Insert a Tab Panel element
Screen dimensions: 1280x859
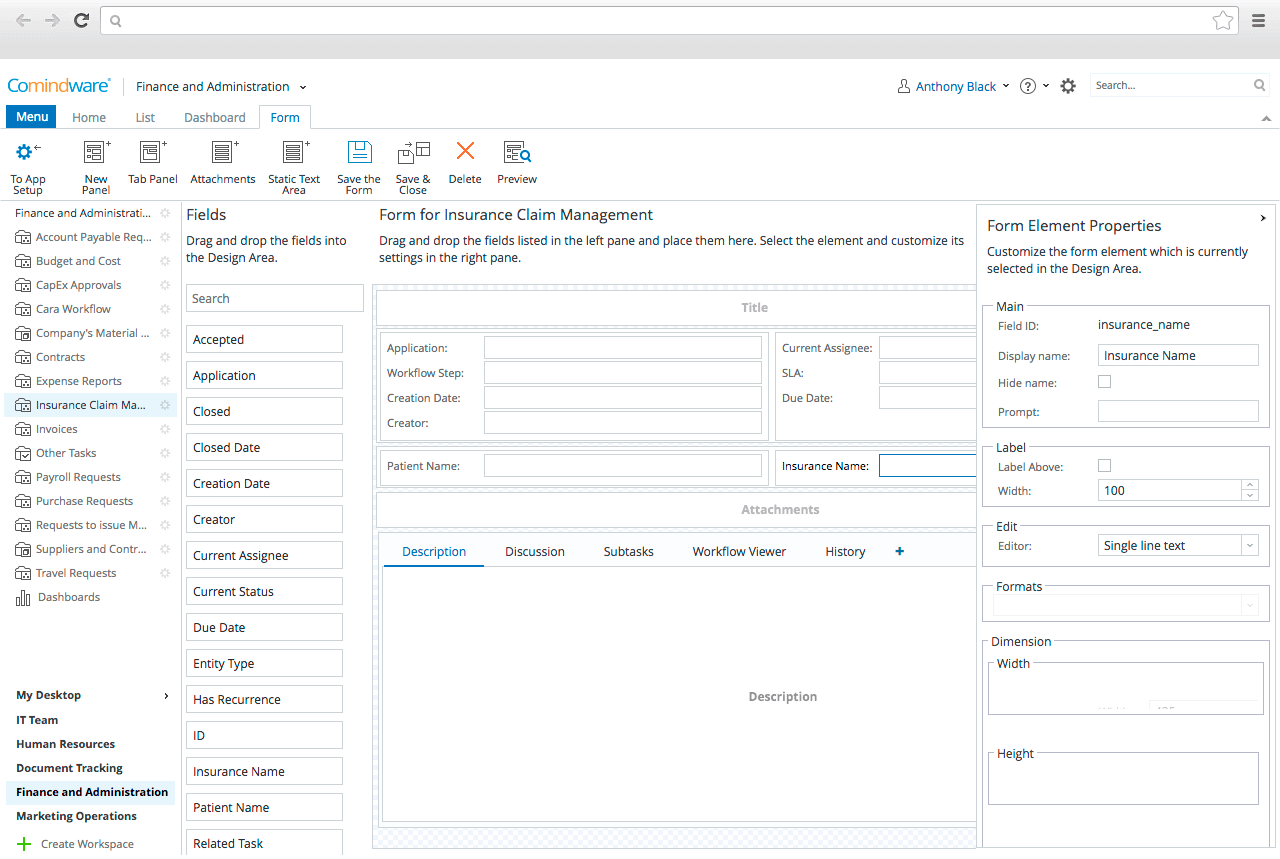(x=152, y=160)
